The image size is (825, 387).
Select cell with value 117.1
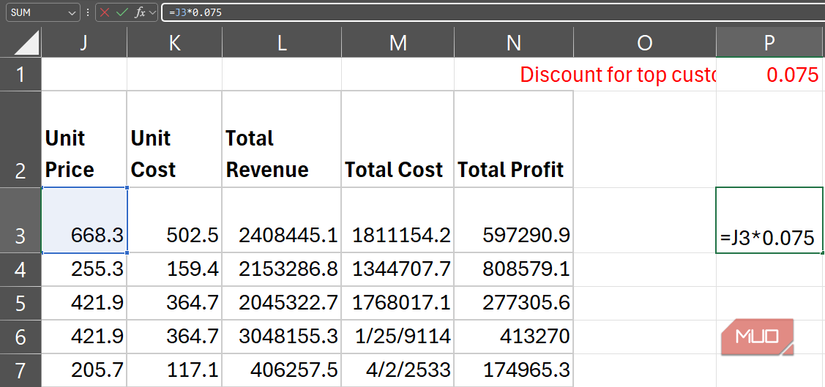[x=174, y=370]
